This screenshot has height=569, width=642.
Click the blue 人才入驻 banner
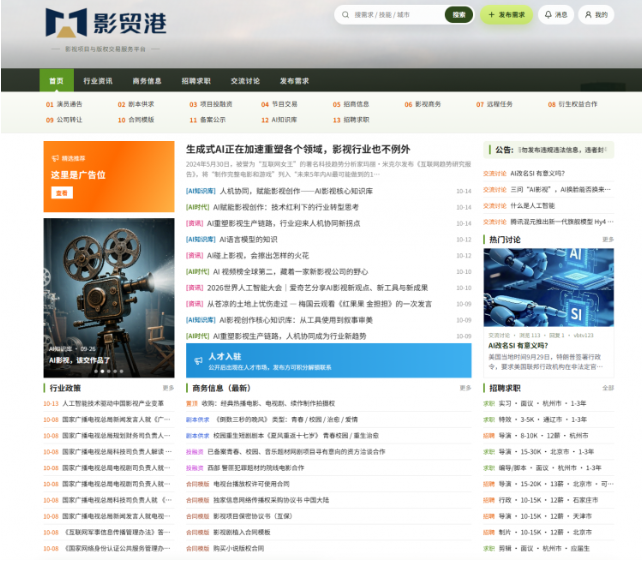tap(328, 361)
